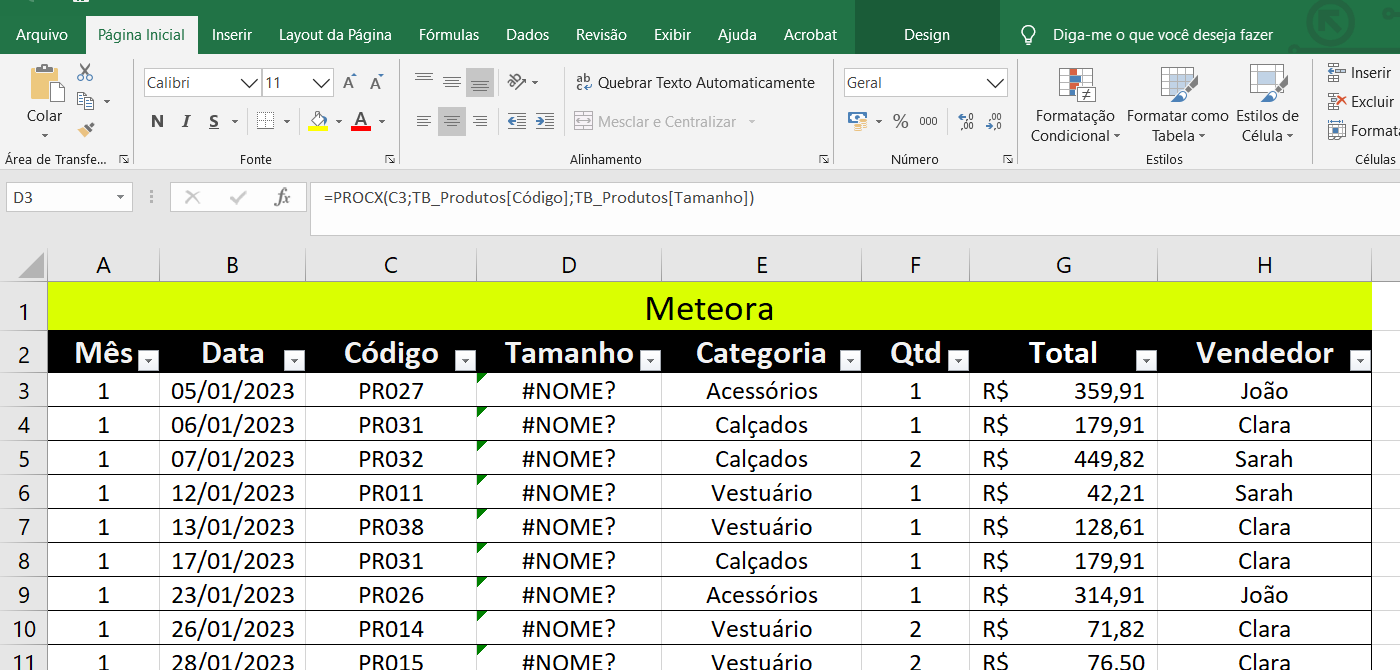Viewport: 1400px width, 670px height.
Task: Increase font size with large A icon
Action: point(349,83)
